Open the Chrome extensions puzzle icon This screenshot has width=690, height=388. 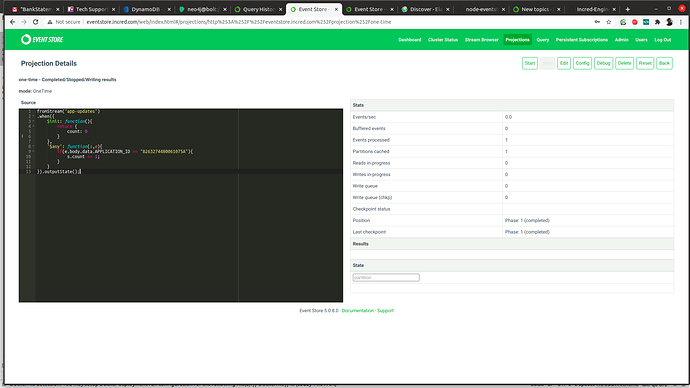tap(657, 22)
